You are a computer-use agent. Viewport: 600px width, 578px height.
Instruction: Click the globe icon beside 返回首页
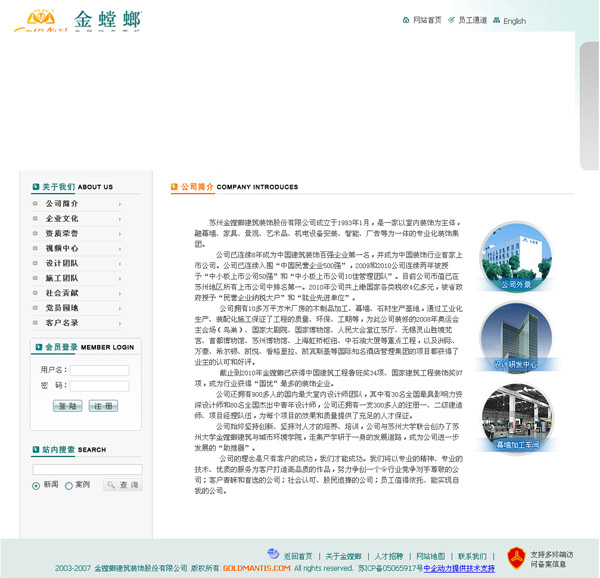point(273,554)
